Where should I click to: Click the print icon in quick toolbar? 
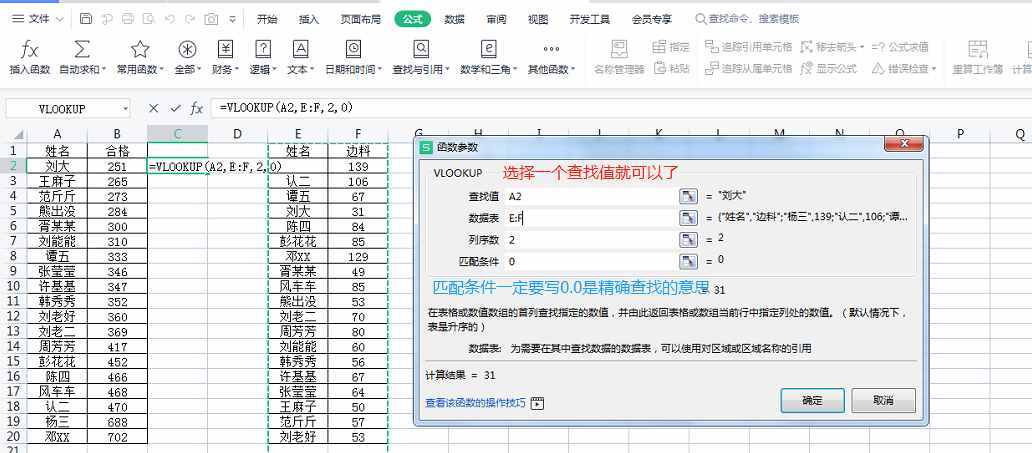click(128, 19)
